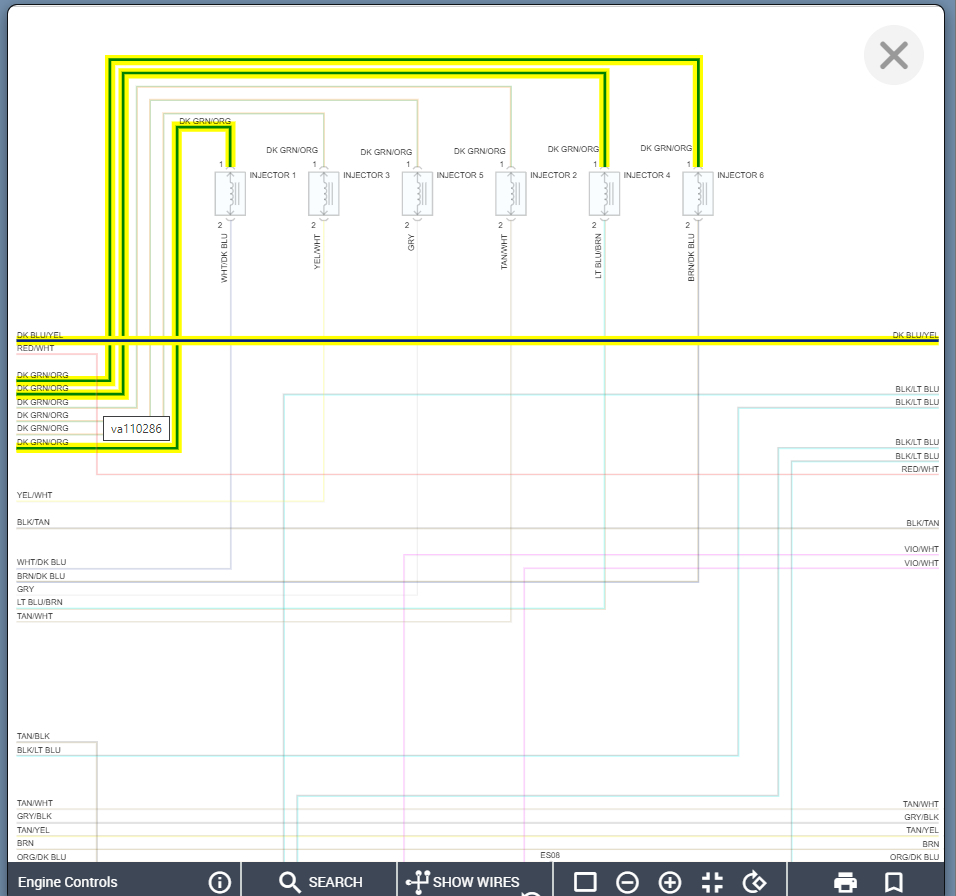Viewport: 956px width, 896px height.
Task: Select the INJECTOR 6 coil symbol
Action: pyautogui.click(x=698, y=194)
